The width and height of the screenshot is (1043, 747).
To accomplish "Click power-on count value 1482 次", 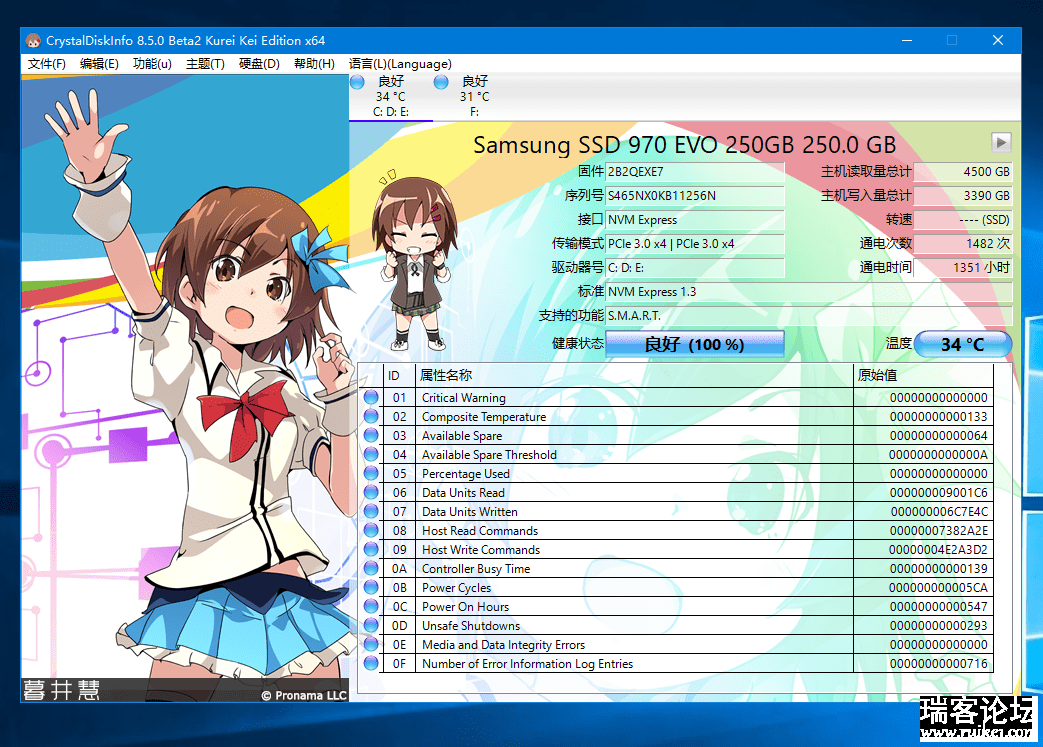I will point(963,243).
